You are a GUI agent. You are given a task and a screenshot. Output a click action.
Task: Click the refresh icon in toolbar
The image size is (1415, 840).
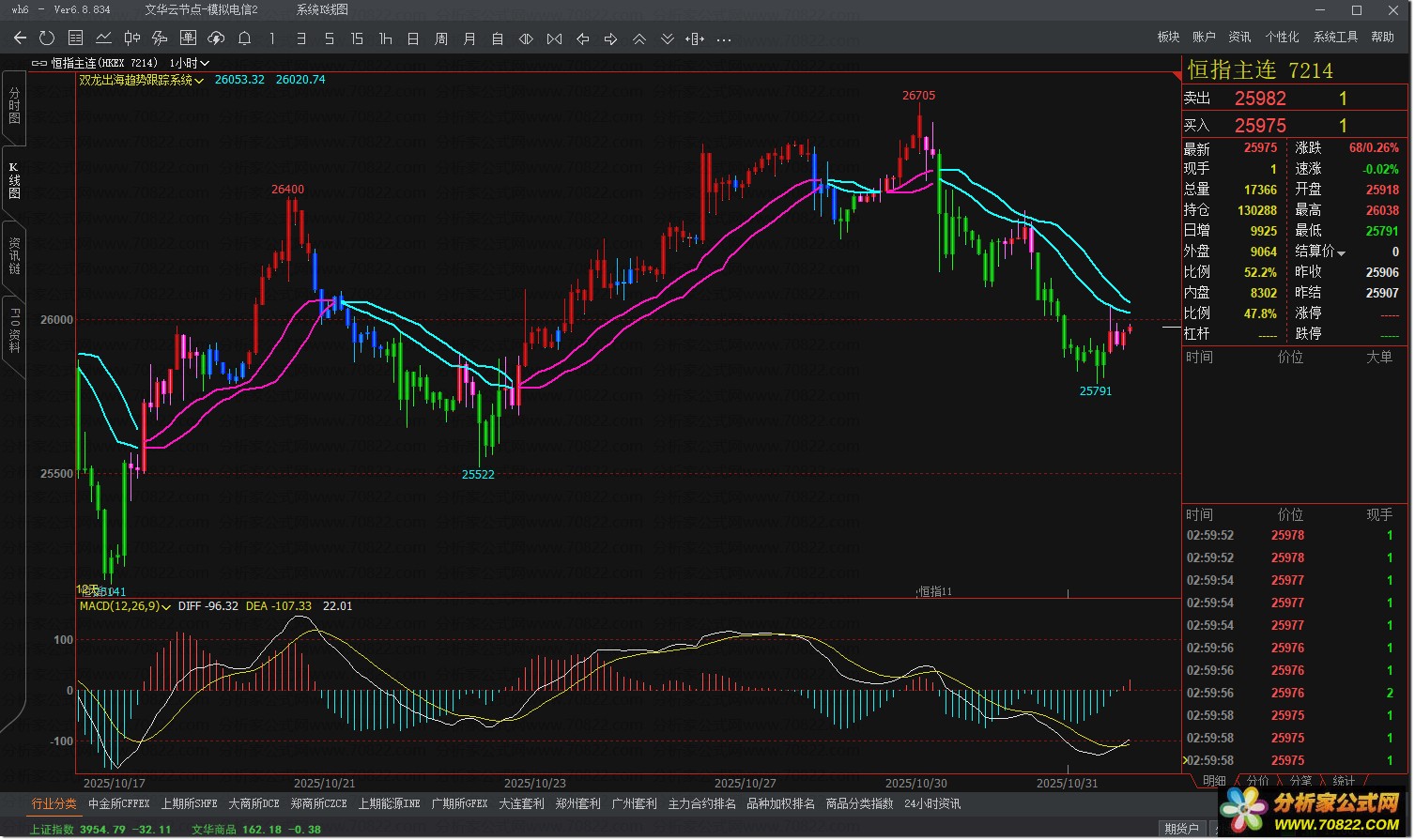tap(47, 38)
